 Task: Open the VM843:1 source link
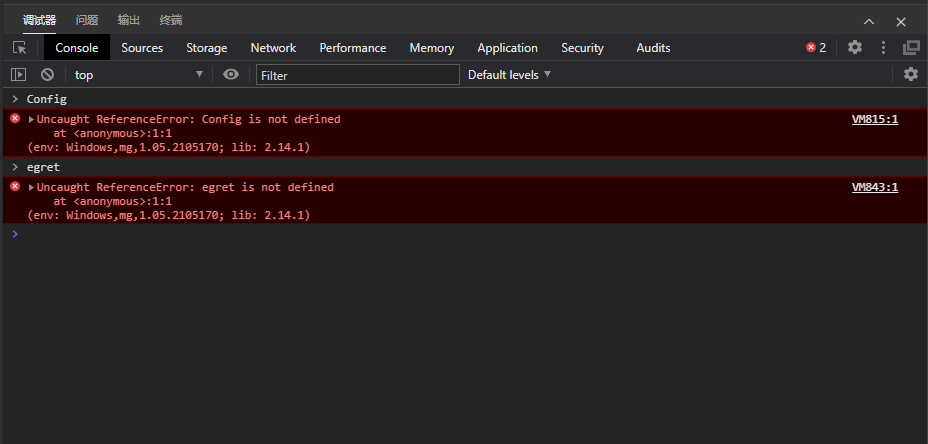coord(875,187)
